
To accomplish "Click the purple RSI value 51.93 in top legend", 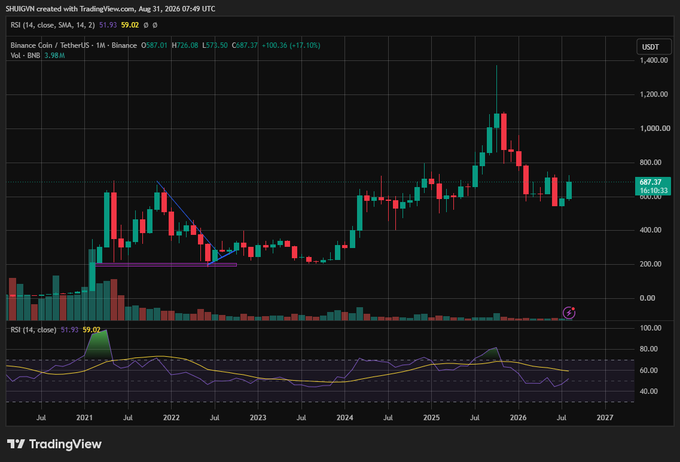I will 108,25.
